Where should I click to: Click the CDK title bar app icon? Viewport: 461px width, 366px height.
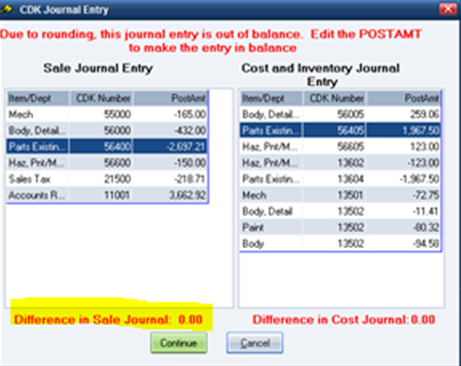(7, 9)
